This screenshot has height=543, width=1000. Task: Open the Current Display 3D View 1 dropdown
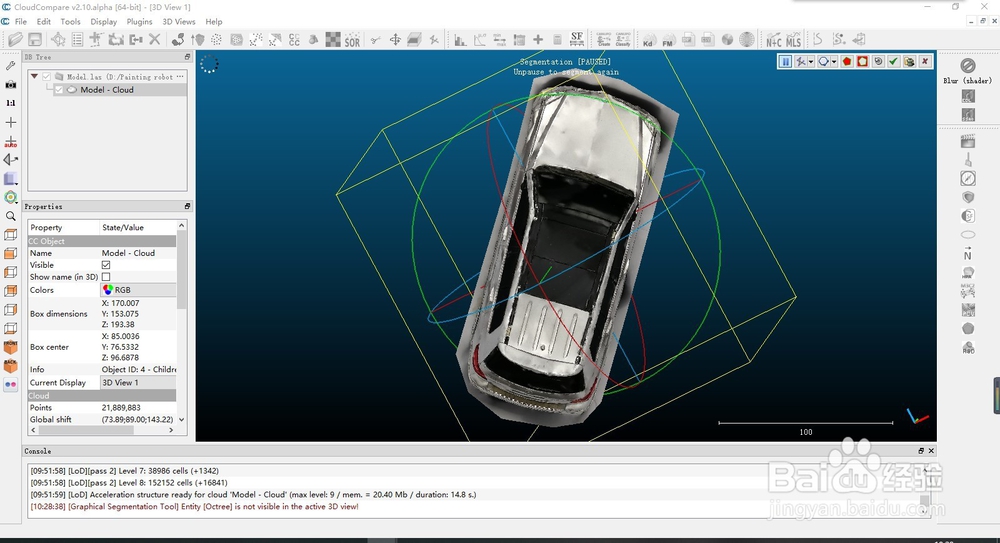tap(138, 383)
